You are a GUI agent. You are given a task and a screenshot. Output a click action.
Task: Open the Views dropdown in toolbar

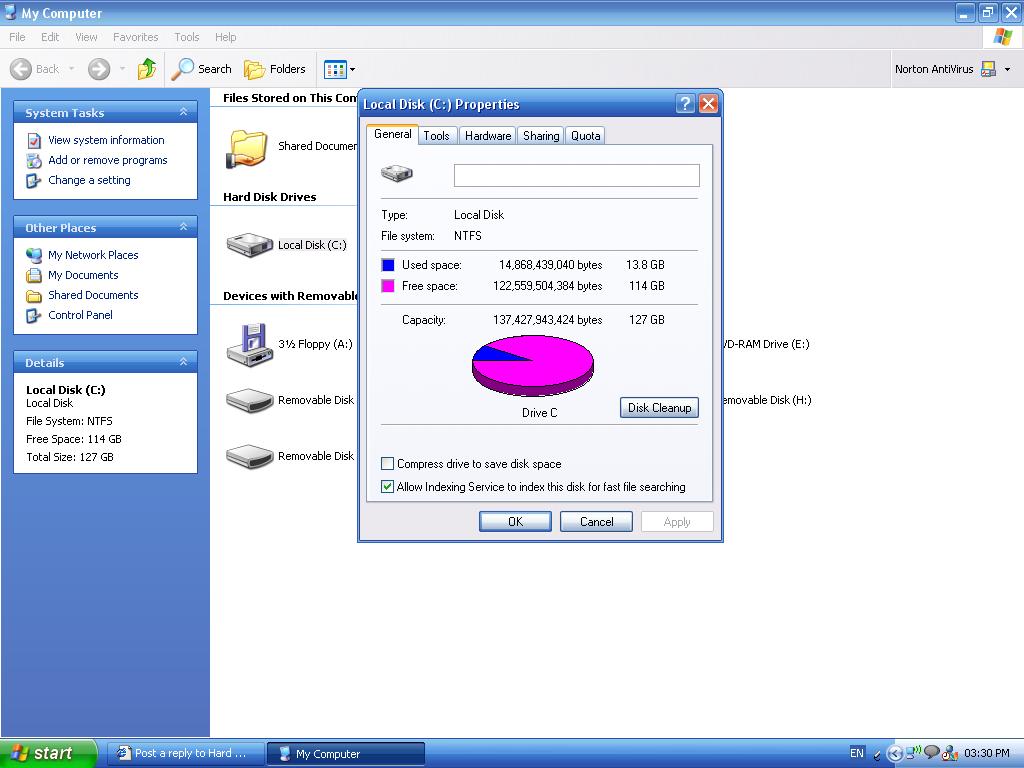pos(339,69)
